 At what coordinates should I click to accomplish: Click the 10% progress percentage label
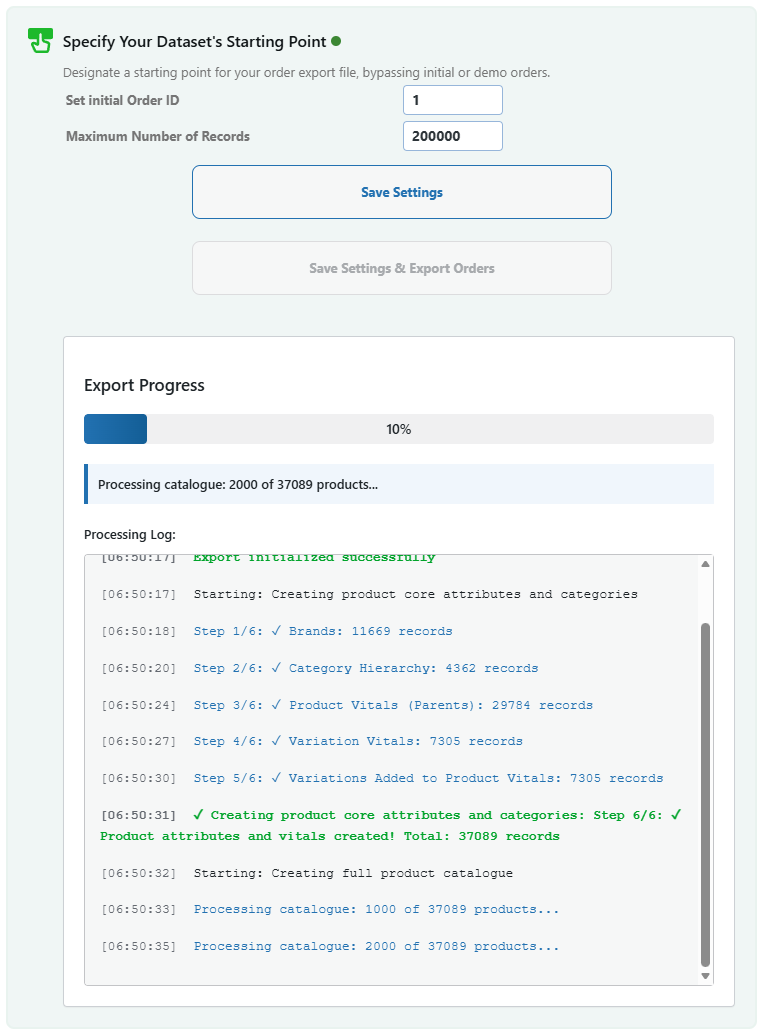click(398, 429)
